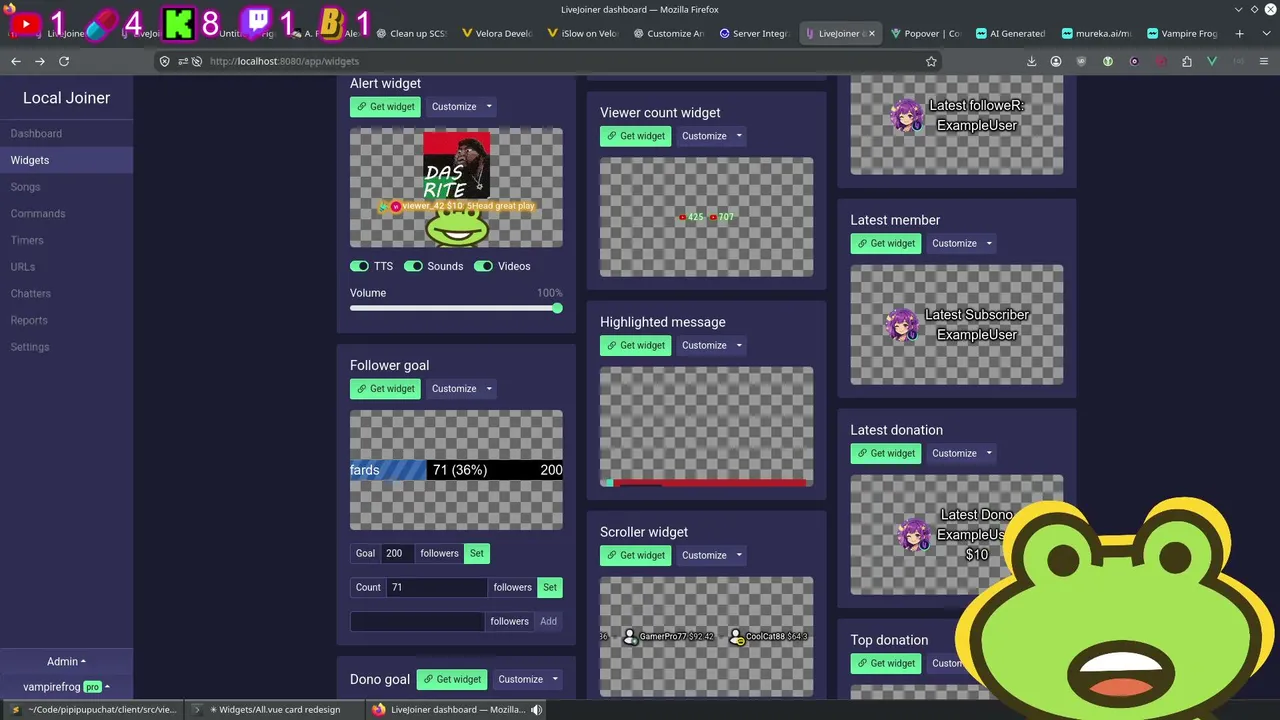
Task: Open URLs in the sidebar
Action: pos(66,267)
